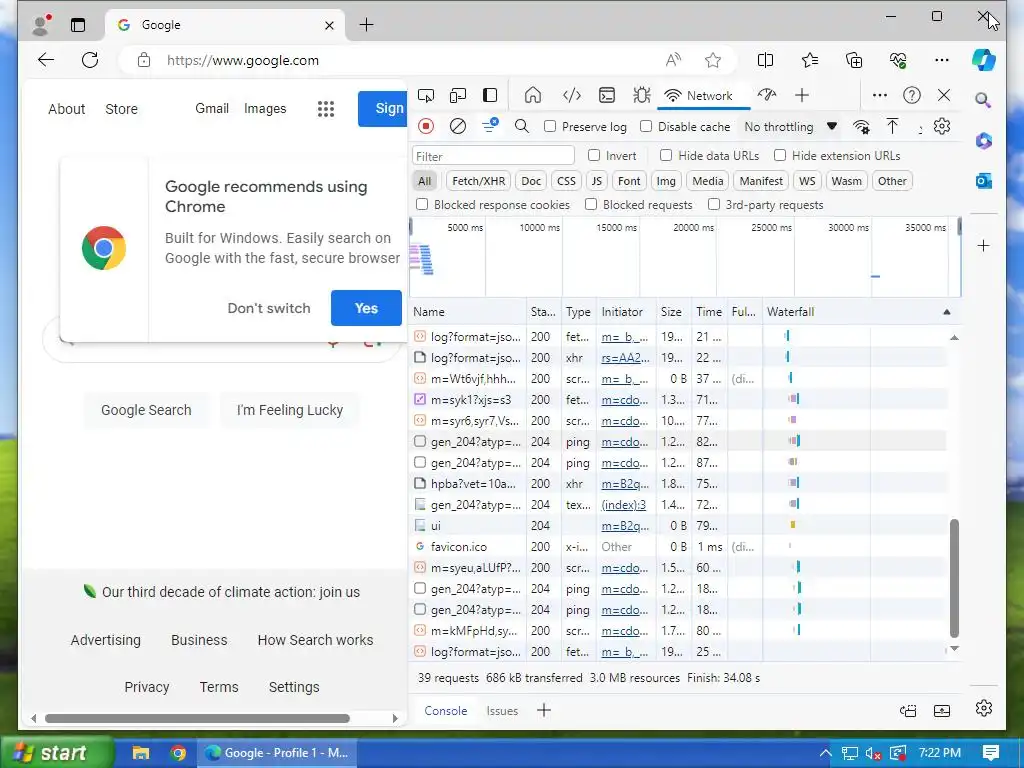Click Waterfall column sort arrow
Viewport: 1024px width, 768px height.
pyautogui.click(x=947, y=312)
